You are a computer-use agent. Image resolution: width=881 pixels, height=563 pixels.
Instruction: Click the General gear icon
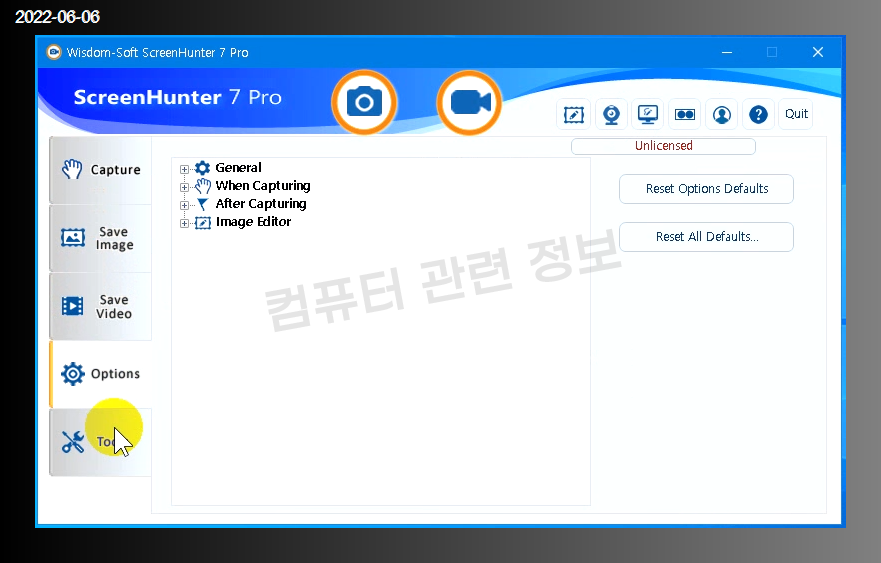202,168
